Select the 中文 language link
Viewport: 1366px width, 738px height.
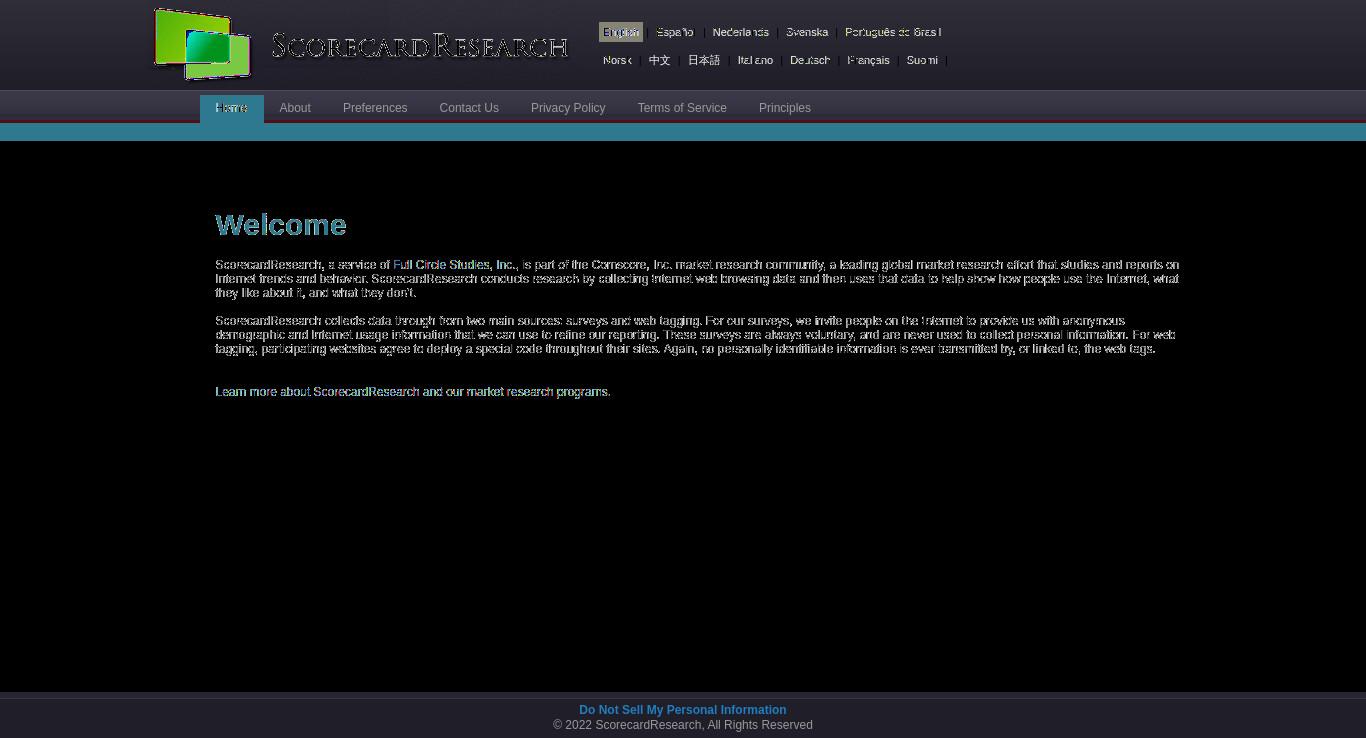659,60
